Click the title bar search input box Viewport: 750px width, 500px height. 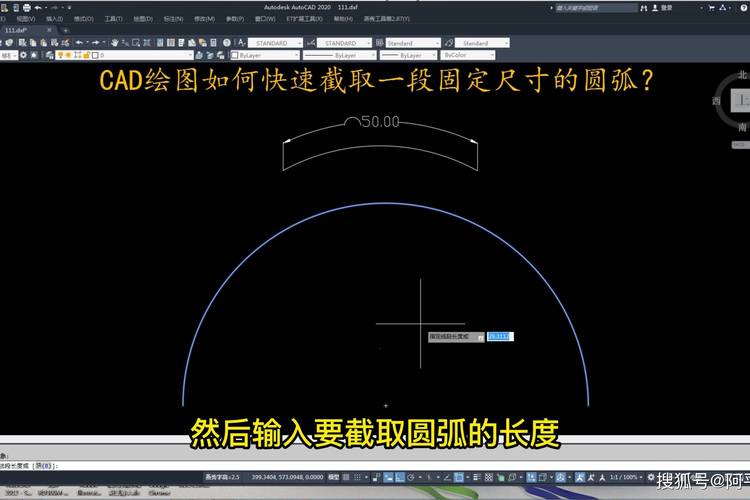click(596, 8)
